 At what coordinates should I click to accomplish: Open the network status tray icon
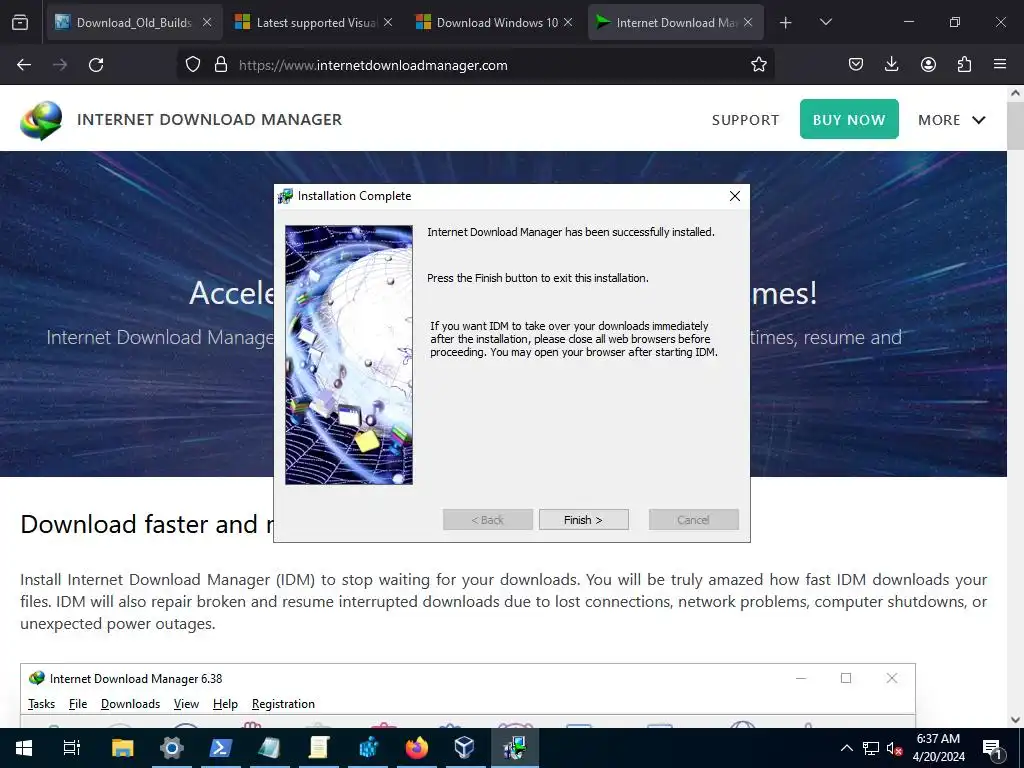pyautogui.click(x=871, y=748)
